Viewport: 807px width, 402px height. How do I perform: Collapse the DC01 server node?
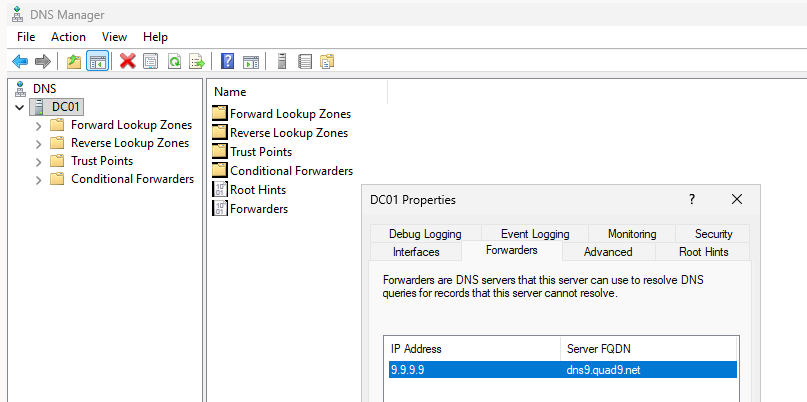(19, 108)
